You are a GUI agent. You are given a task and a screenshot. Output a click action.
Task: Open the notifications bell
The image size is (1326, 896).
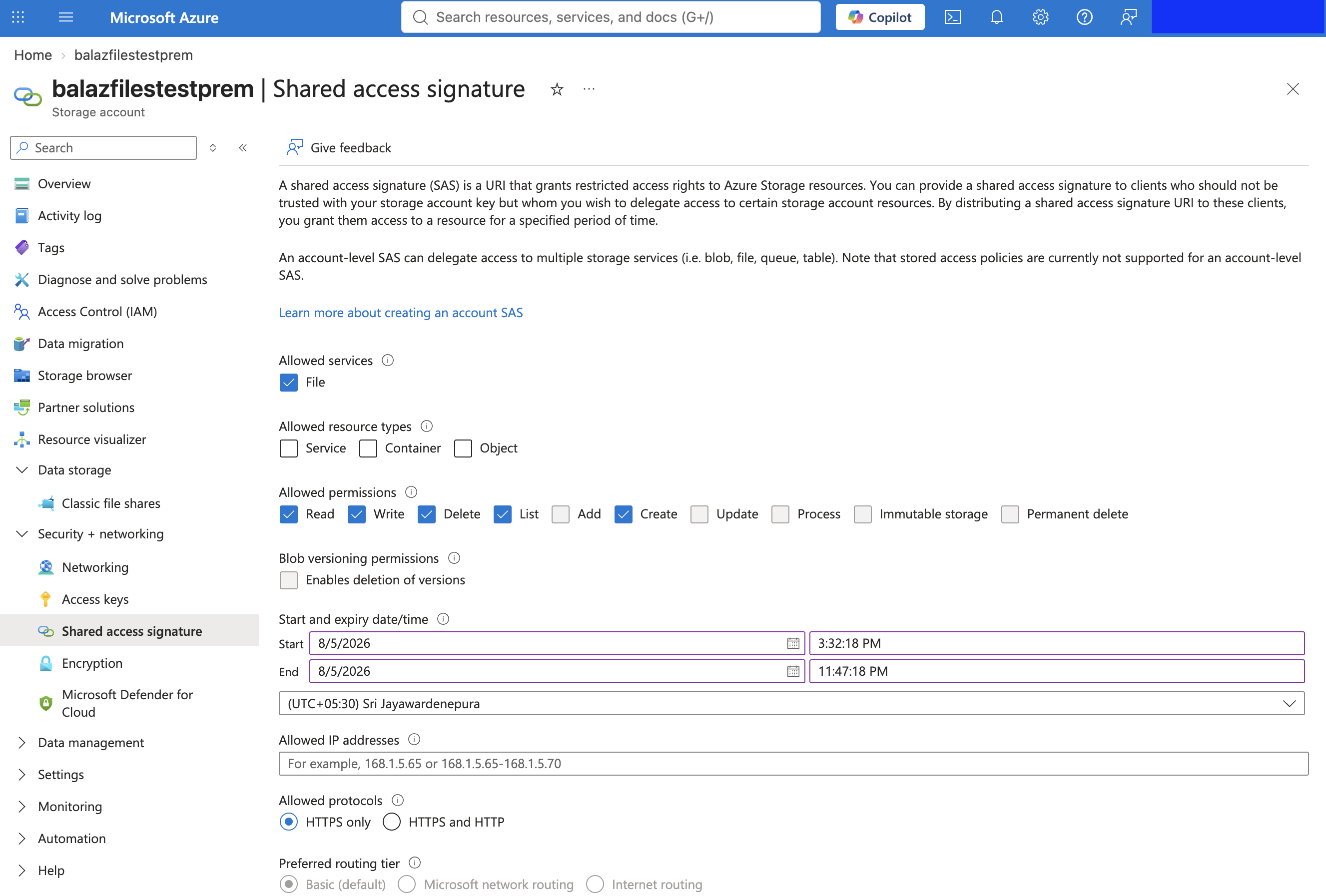pyautogui.click(x=996, y=17)
